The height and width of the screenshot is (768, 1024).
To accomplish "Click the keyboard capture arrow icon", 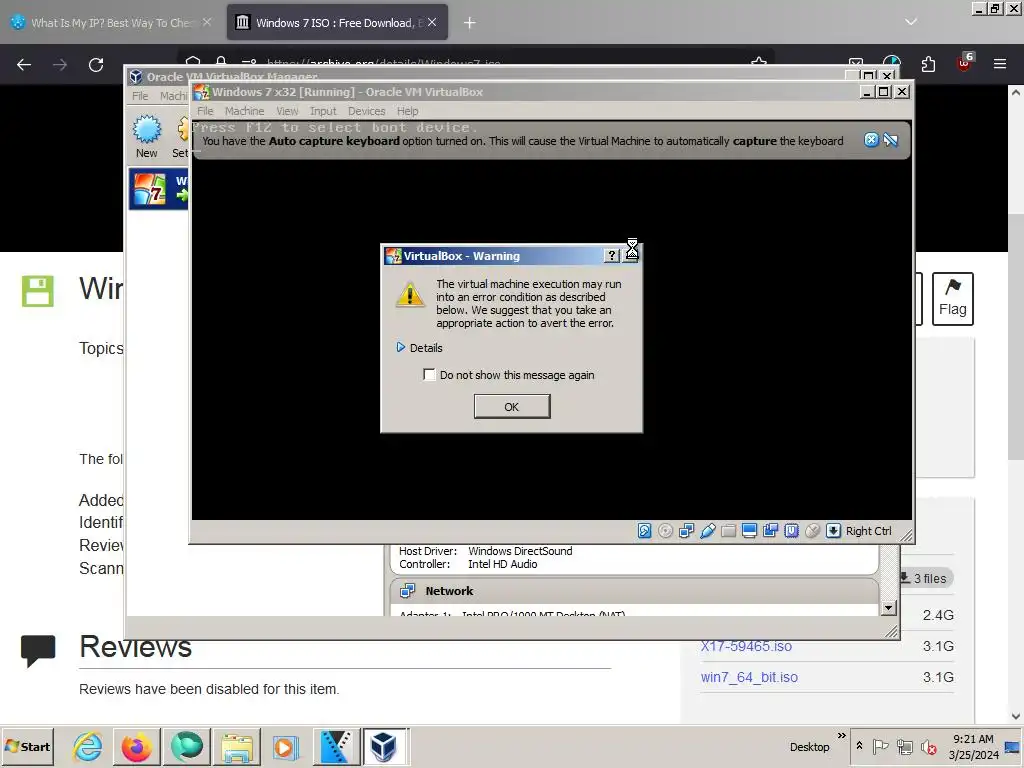I will pos(833,531).
